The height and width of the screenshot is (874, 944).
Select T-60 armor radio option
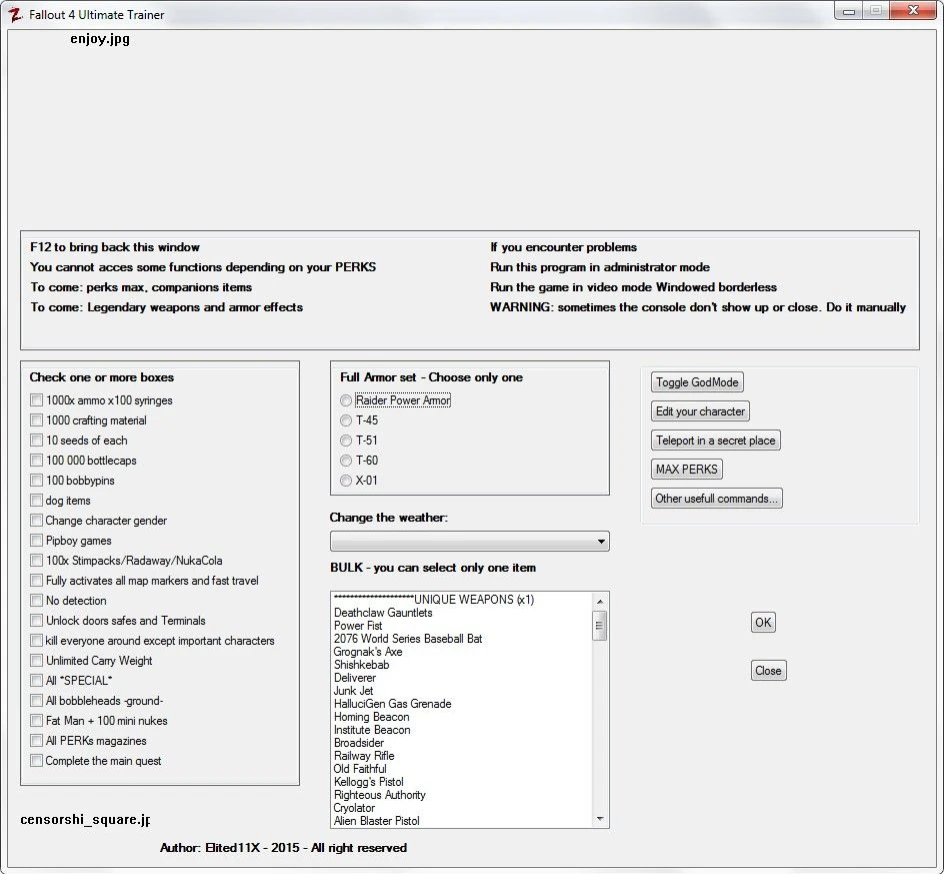pyautogui.click(x=346, y=460)
